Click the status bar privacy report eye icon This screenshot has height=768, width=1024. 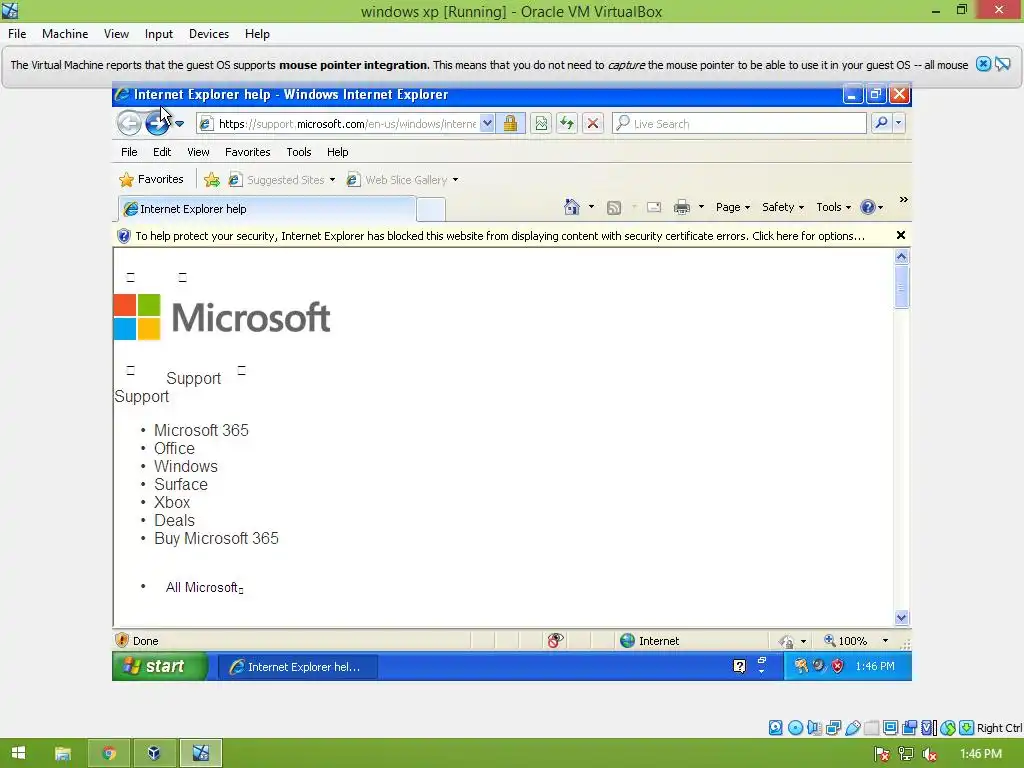click(x=555, y=641)
